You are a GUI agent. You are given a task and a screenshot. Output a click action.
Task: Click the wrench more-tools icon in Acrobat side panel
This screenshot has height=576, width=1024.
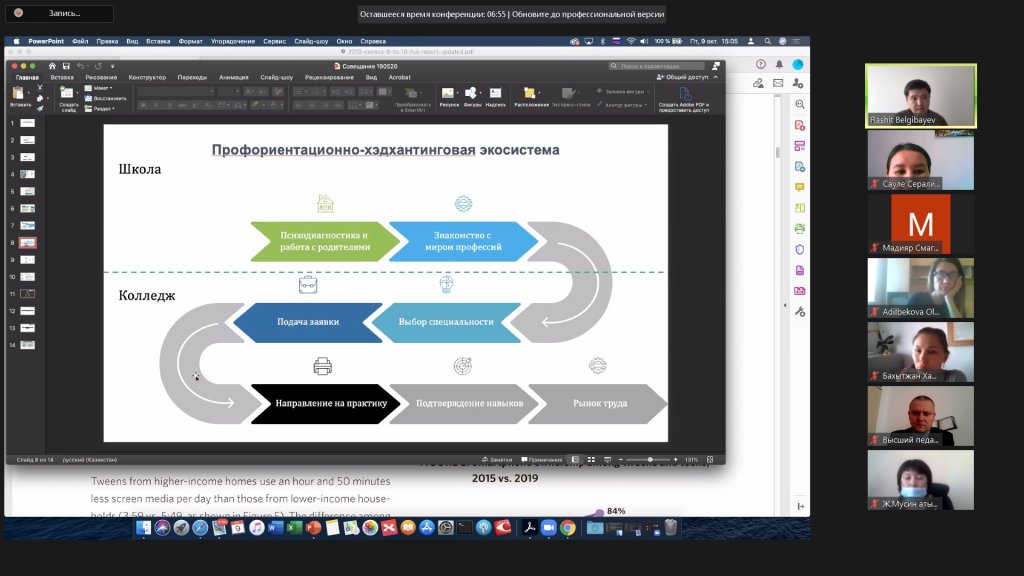[800, 312]
